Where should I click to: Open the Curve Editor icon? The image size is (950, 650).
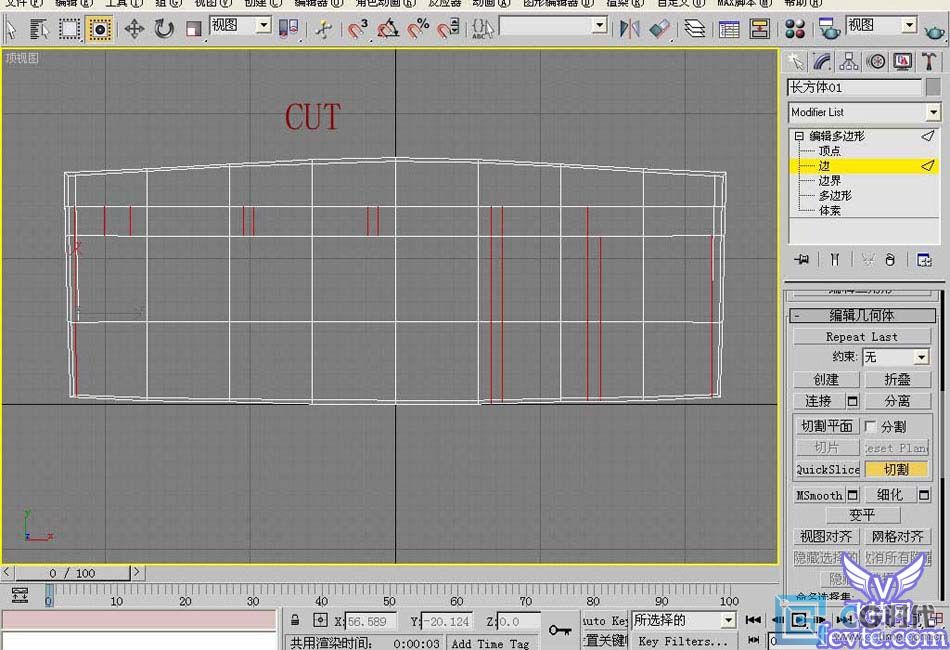729,28
